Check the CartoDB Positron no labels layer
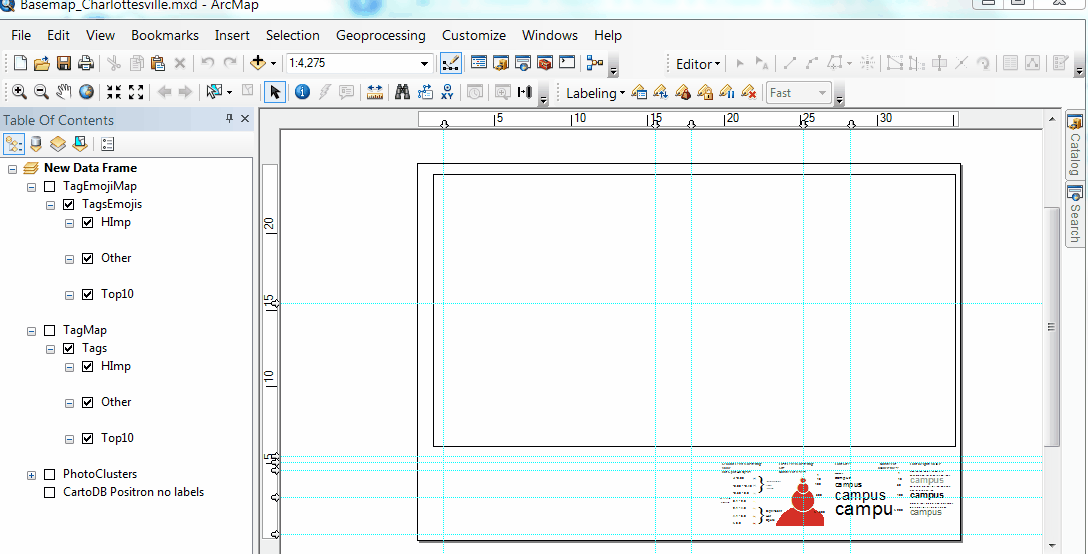The height and width of the screenshot is (554, 1088). click(x=49, y=492)
